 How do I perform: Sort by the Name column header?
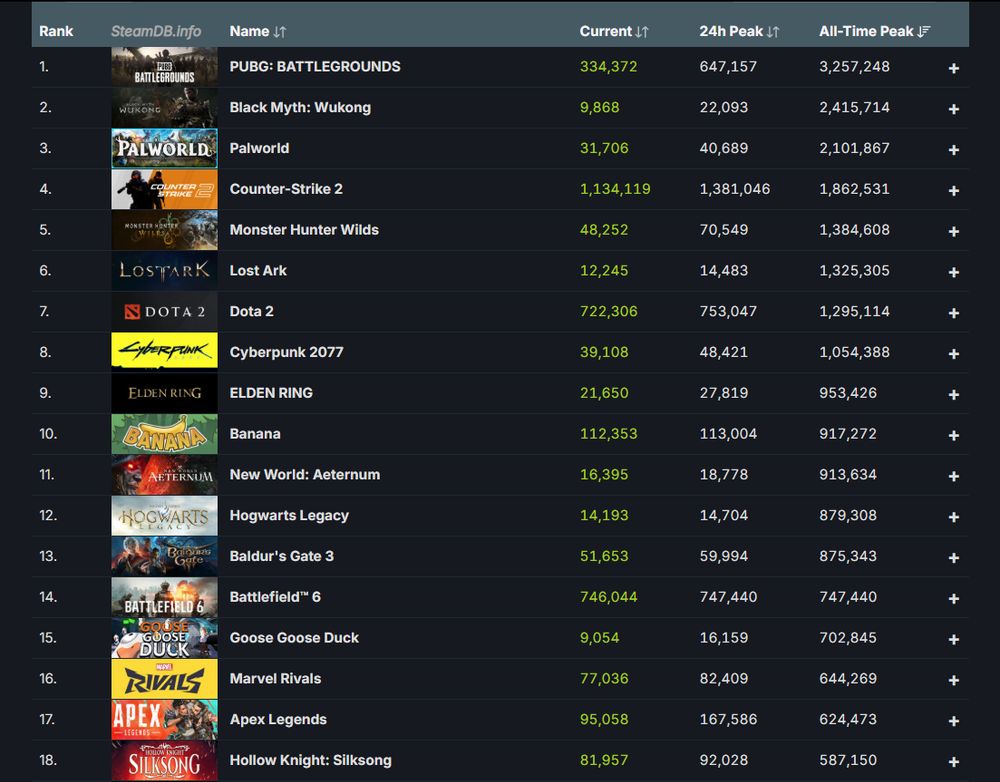[258, 31]
